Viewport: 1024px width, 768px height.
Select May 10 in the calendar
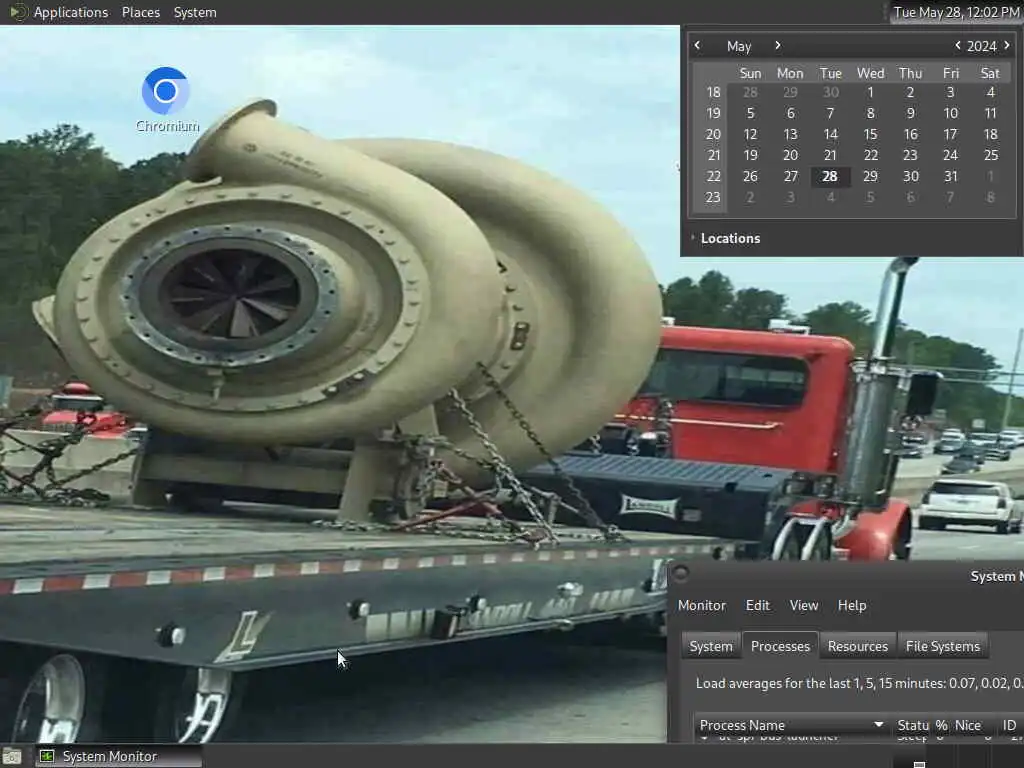click(x=950, y=113)
